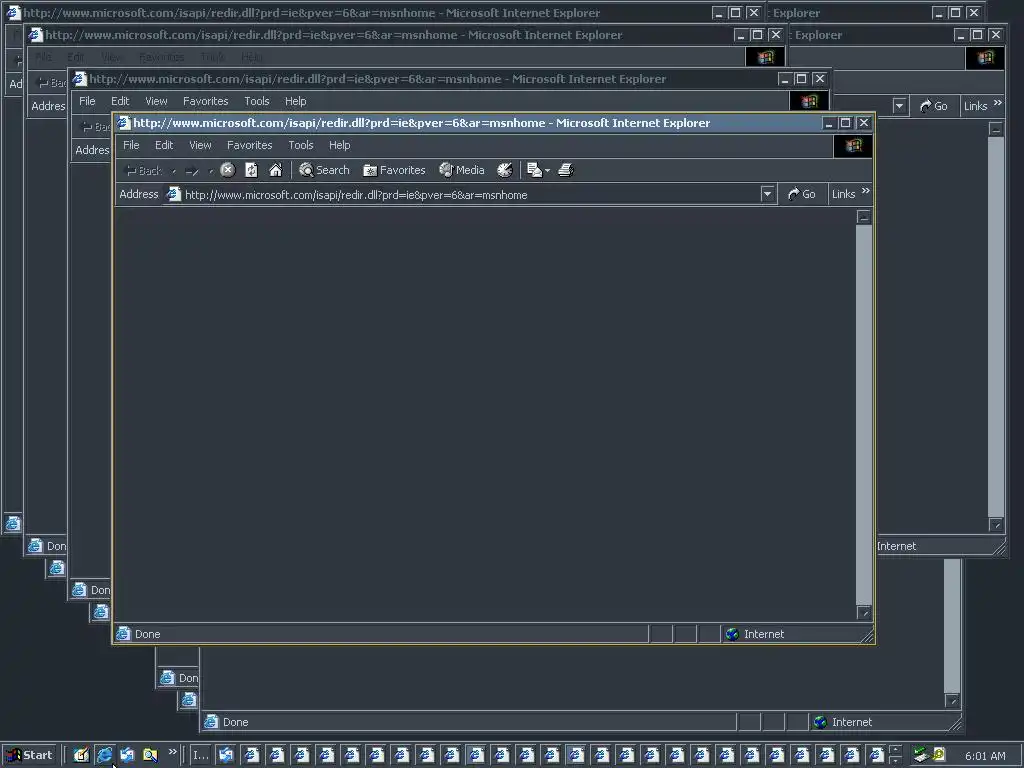1024x768 pixels.
Task: Expand the address bar dropdown in the front window
Action: coord(767,195)
